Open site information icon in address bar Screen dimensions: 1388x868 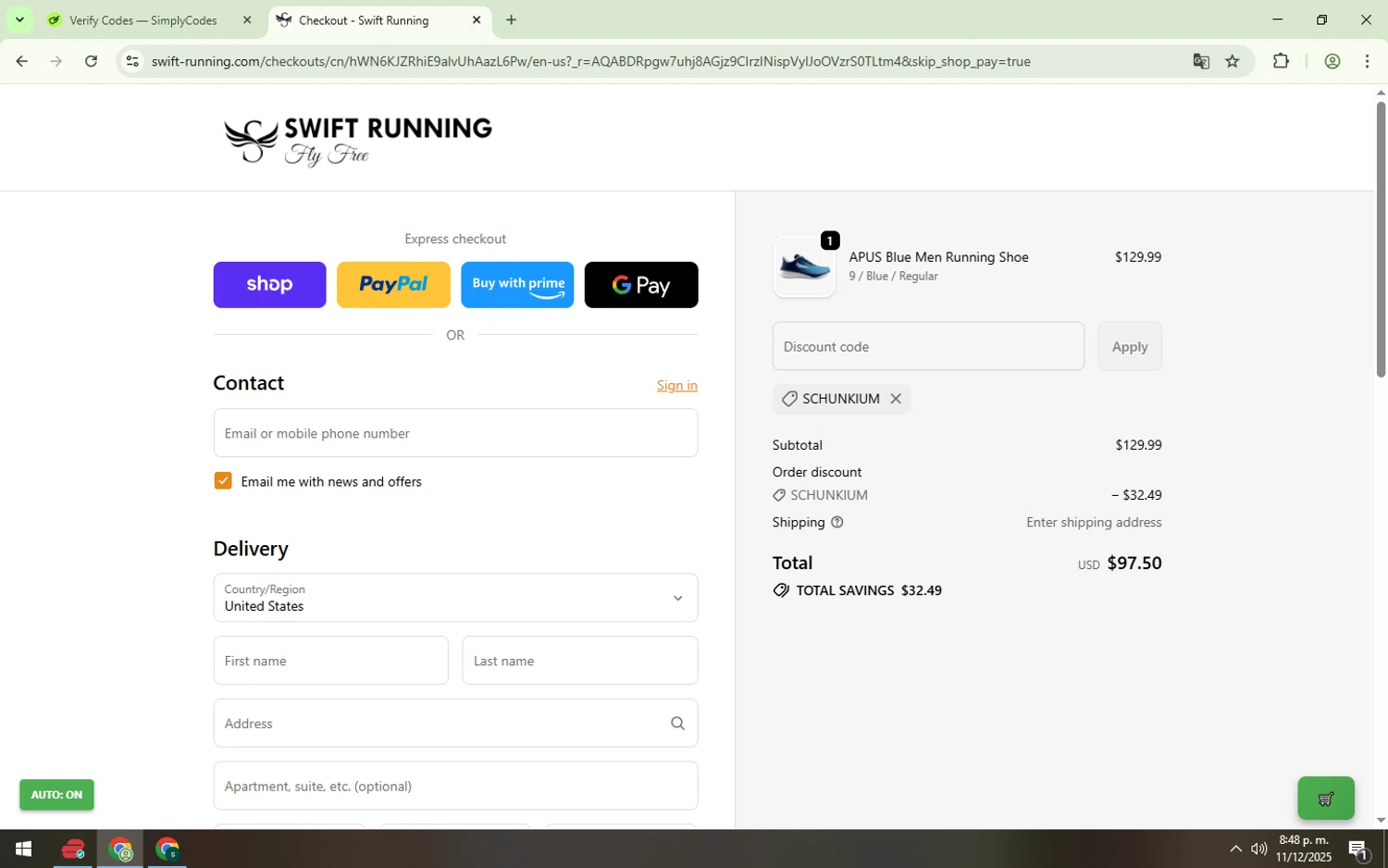[132, 61]
